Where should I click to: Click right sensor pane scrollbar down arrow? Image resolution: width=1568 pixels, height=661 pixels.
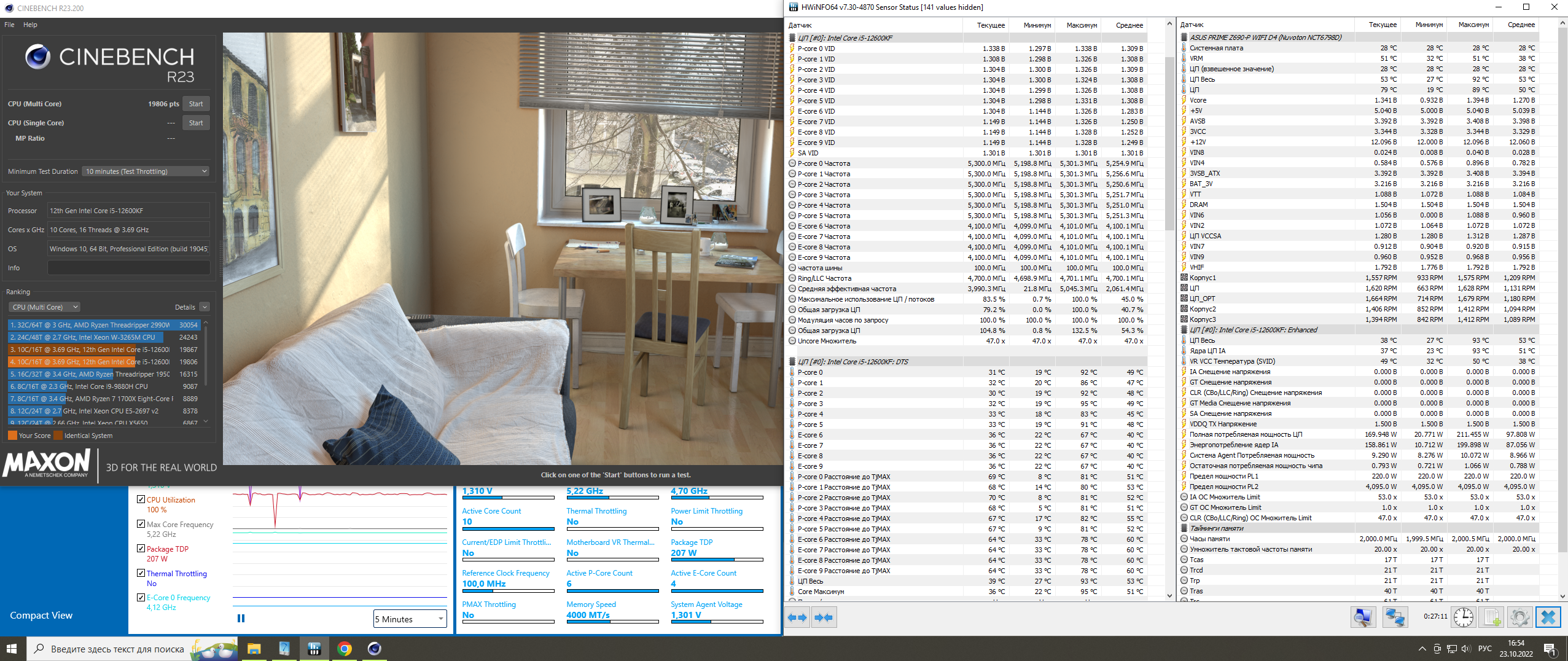coord(1562,595)
